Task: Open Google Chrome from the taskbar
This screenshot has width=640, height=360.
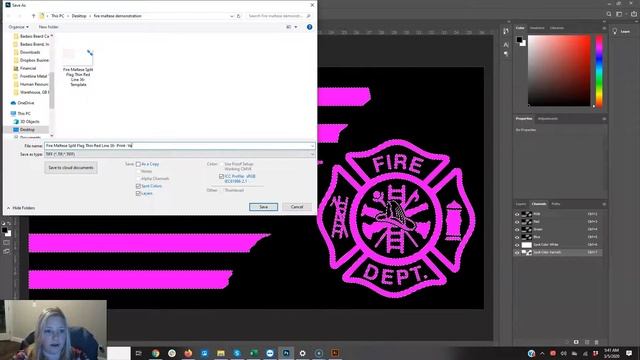Action: coord(156,353)
